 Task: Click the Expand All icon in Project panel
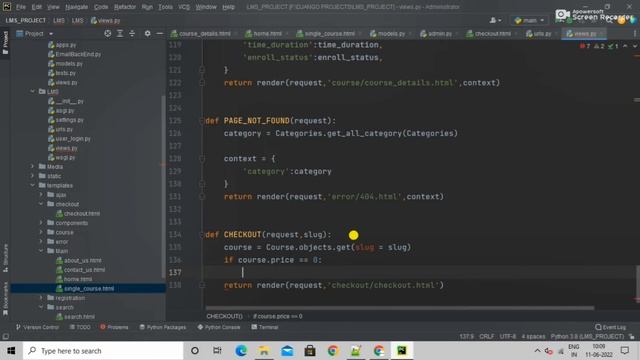pyautogui.click(x=120, y=33)
